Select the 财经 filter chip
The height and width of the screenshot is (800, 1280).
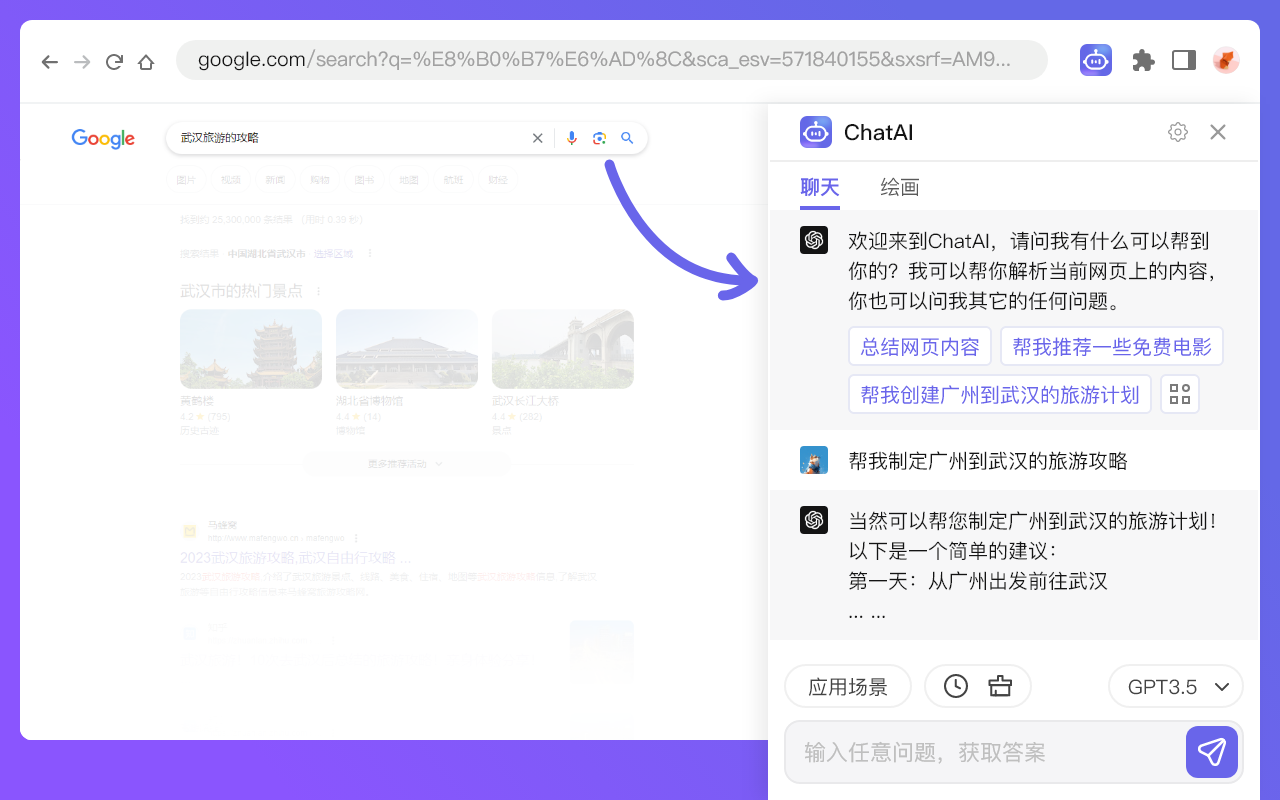[x=498, y=180]
